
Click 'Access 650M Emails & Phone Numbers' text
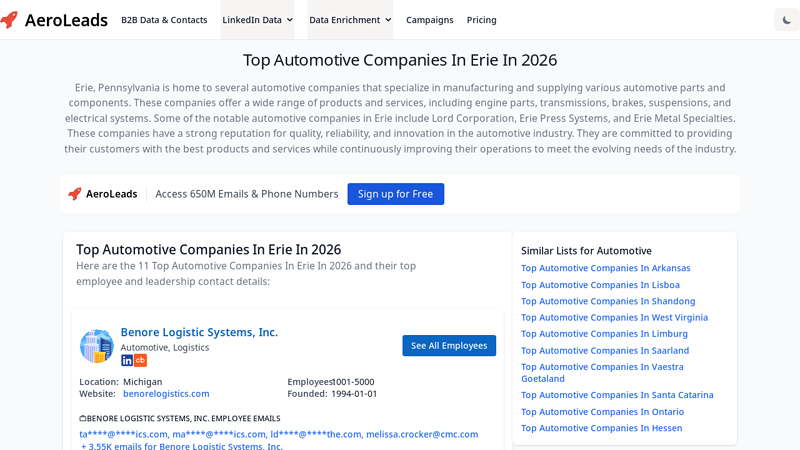(247, 194)
